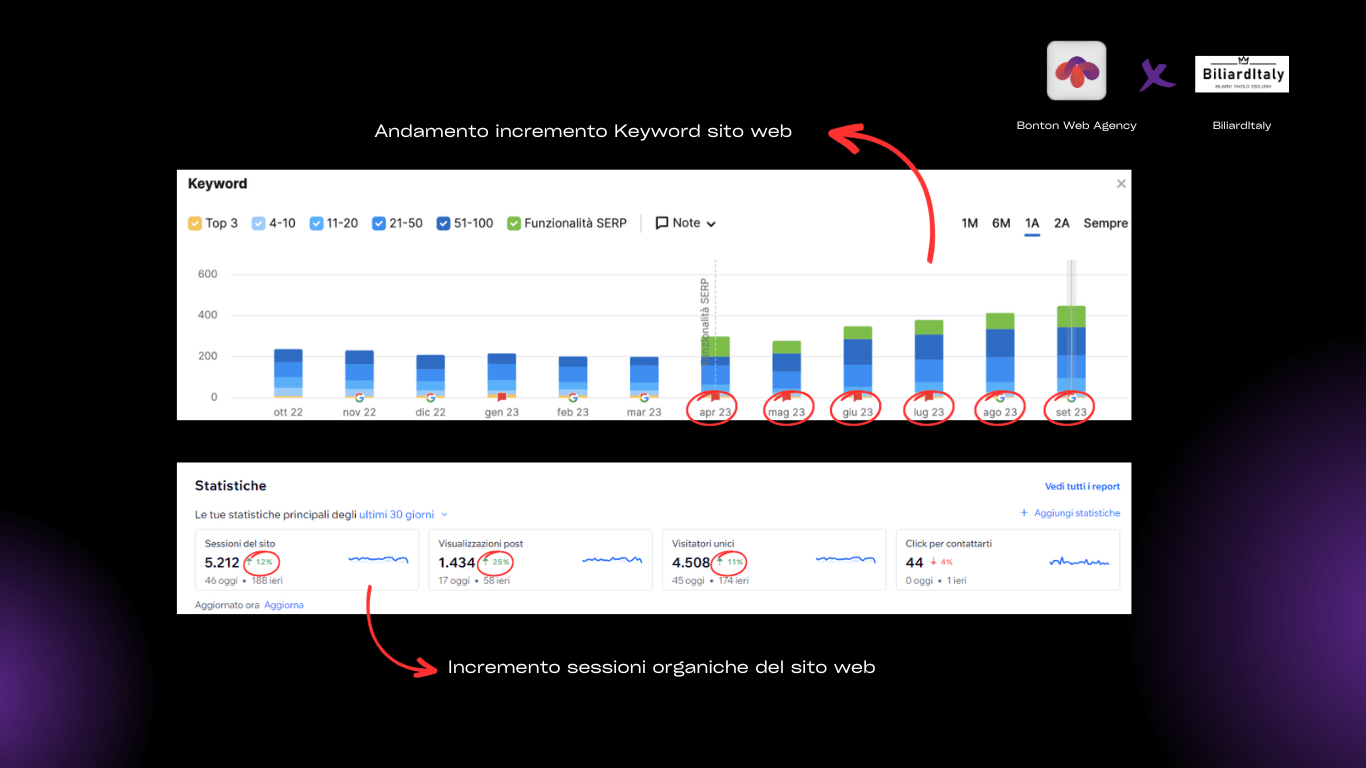This screenshot has width=1366, height=768.
Task: Click 'Andamento incremento Keyword sito web' caption
Action: click(x=583, y=131)
